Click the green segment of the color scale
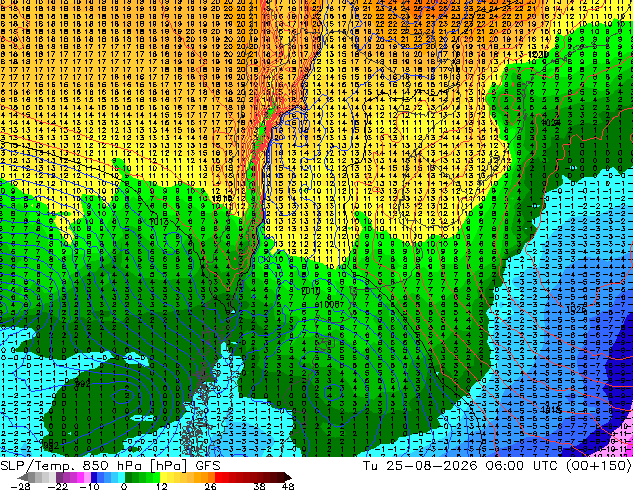634x490 pixels. coord(142,477)
